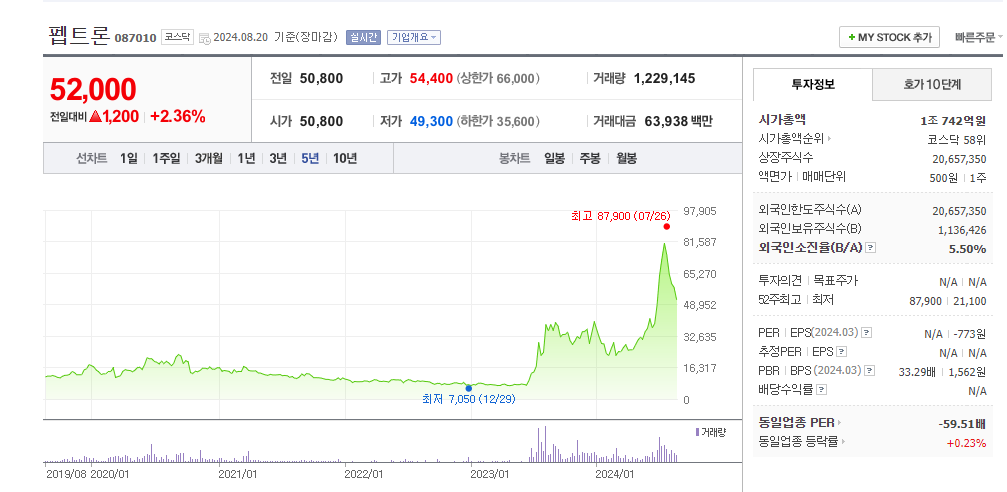1007x492 pixels.
Task: Click the 외국인소진율(B/A) label
Action: 810,247
